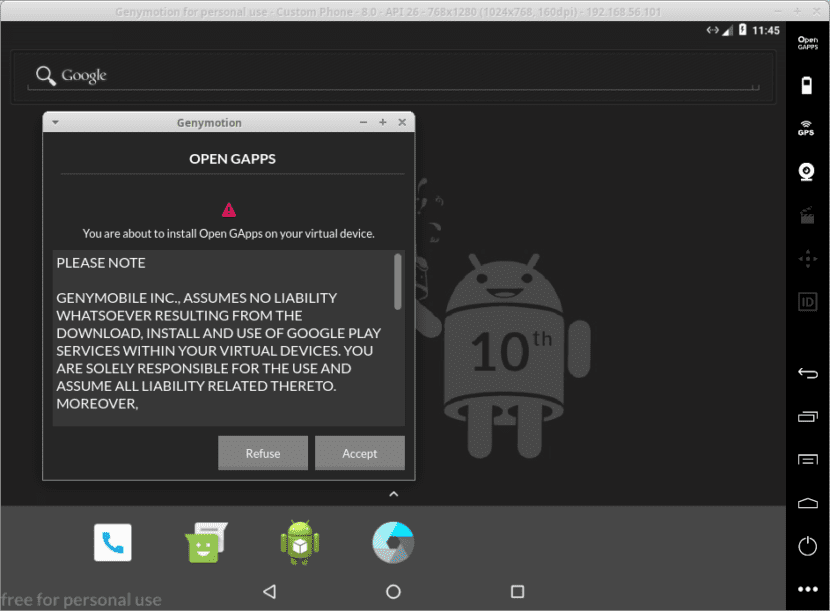Viewport: 830px width, 611px height.
Task: Click the disclaimer text scrollbar
Action: click(398, 282)
